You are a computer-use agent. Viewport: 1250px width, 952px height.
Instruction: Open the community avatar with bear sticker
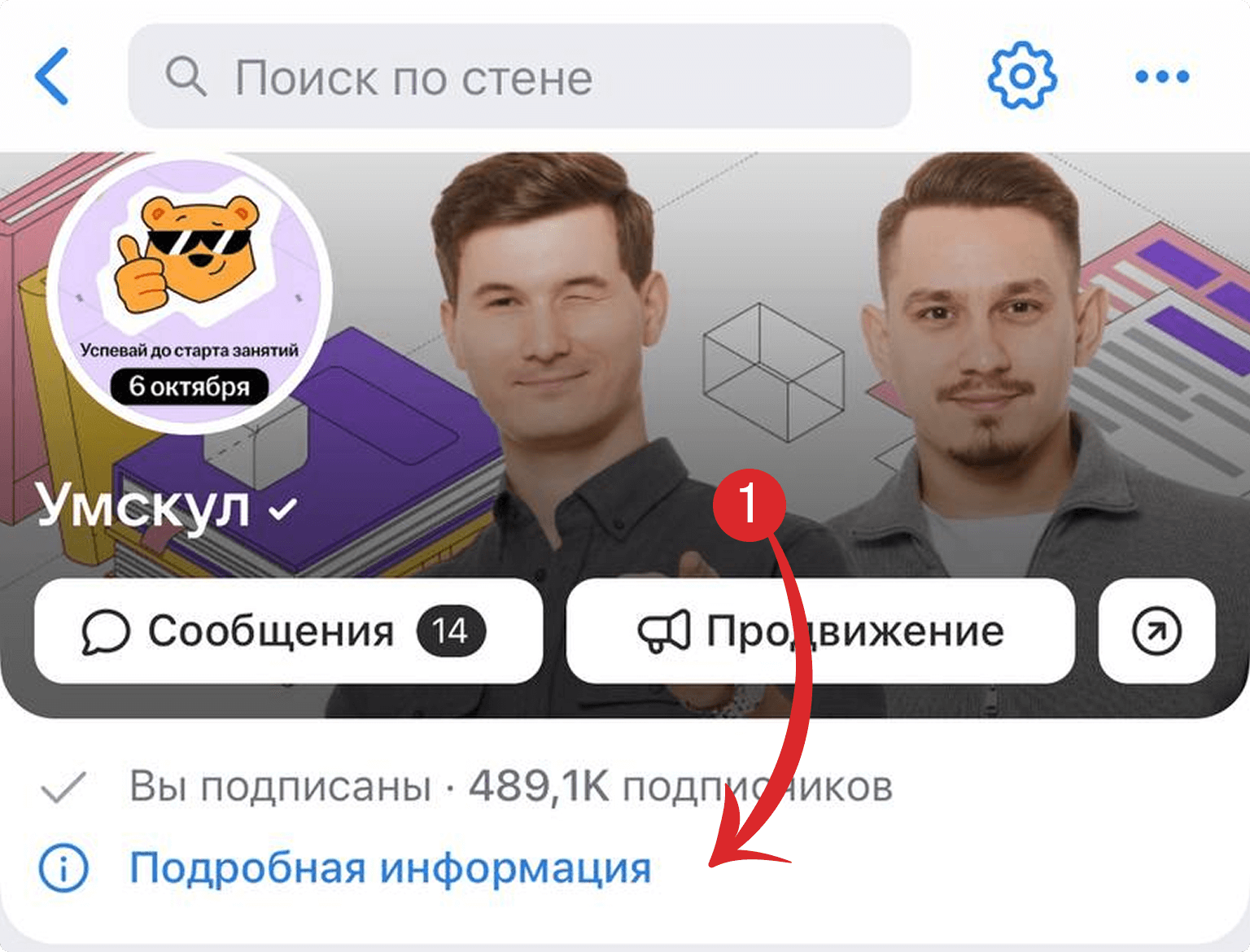click(190, 291)
